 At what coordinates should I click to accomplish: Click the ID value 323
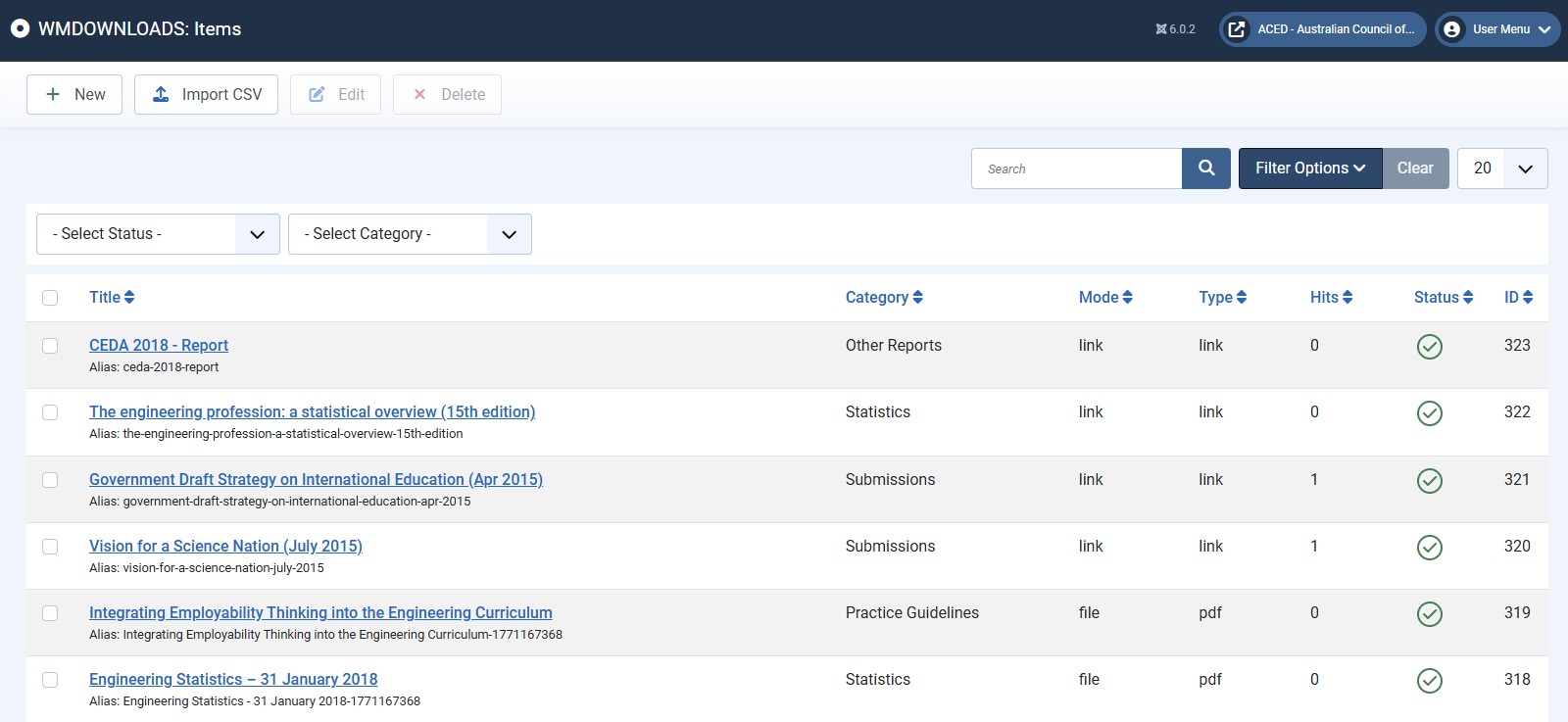(x=1517, y=345)
